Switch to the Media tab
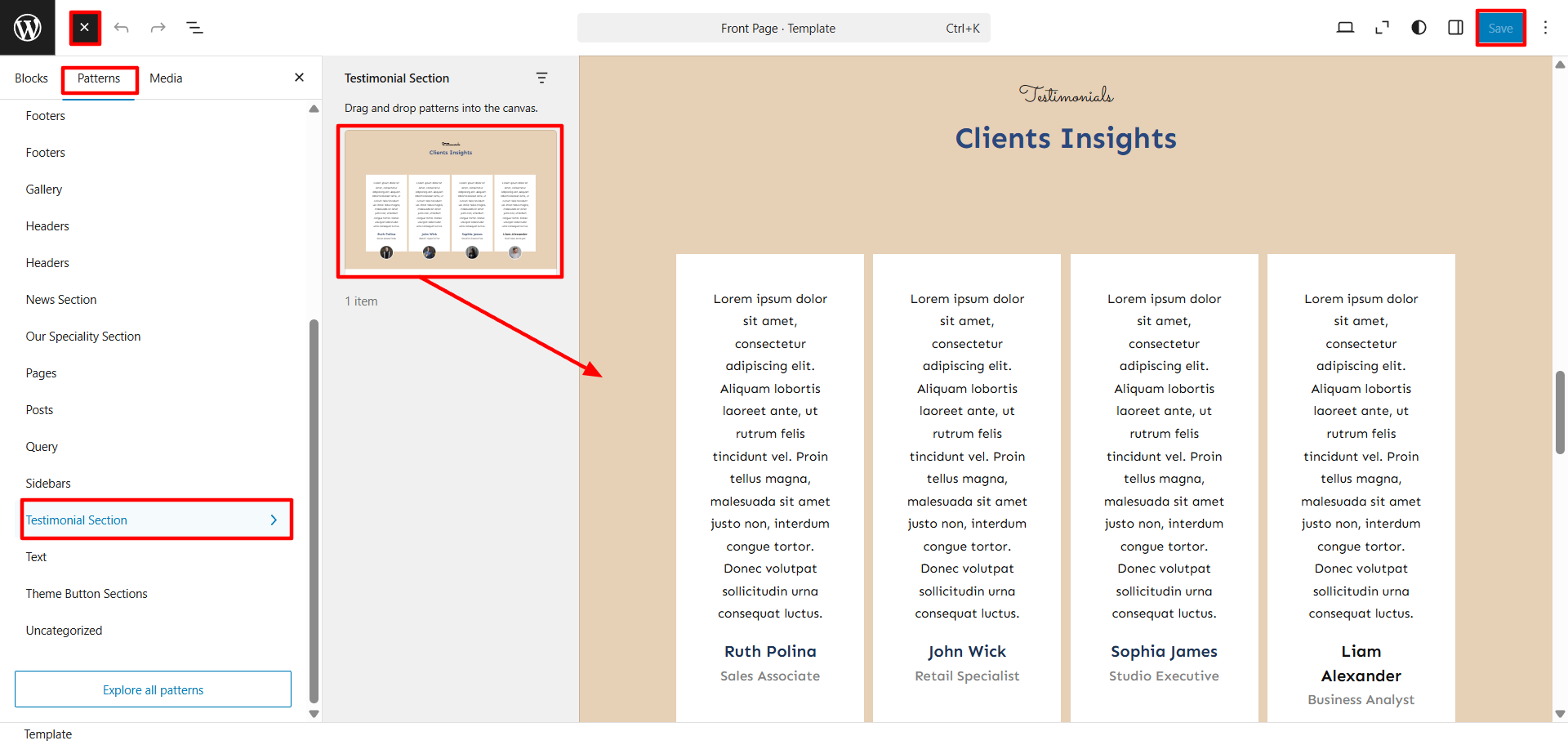1568x745 pixels. click(x=166, y=78)
